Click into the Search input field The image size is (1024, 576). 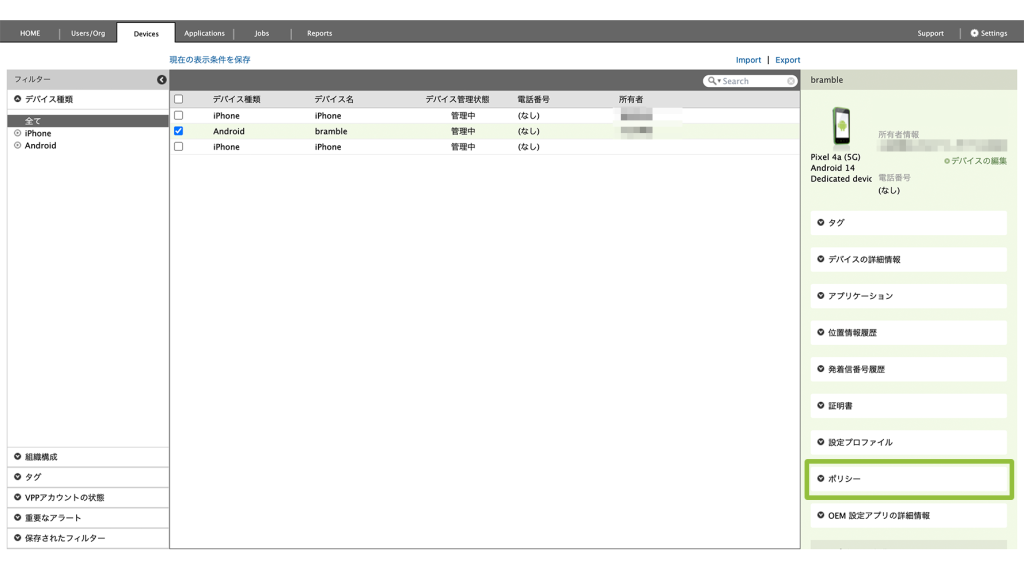click(752, 81)
